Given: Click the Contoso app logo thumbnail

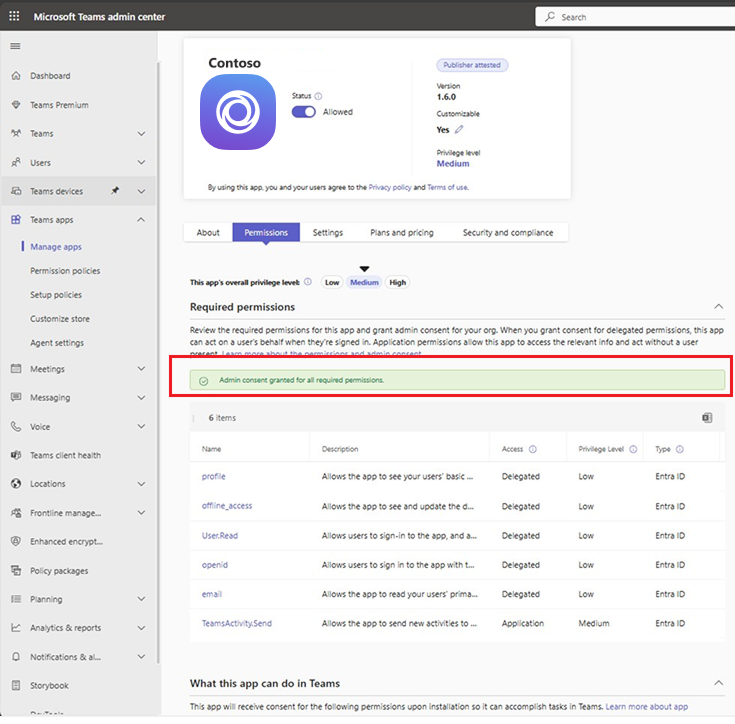Looking at the screenshot, I should coord(238,112).
